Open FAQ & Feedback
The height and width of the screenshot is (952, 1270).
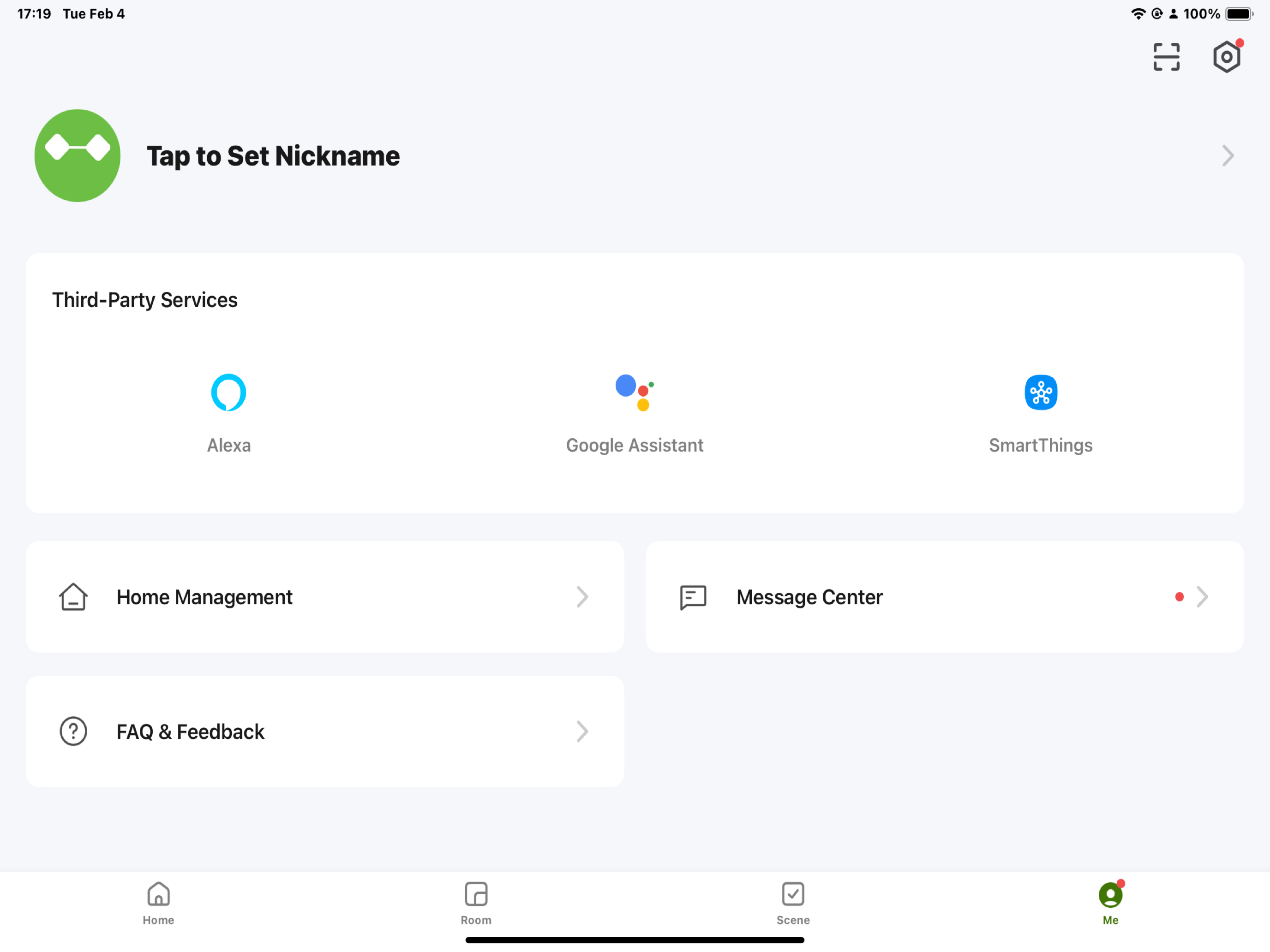[x=325, y=731]
